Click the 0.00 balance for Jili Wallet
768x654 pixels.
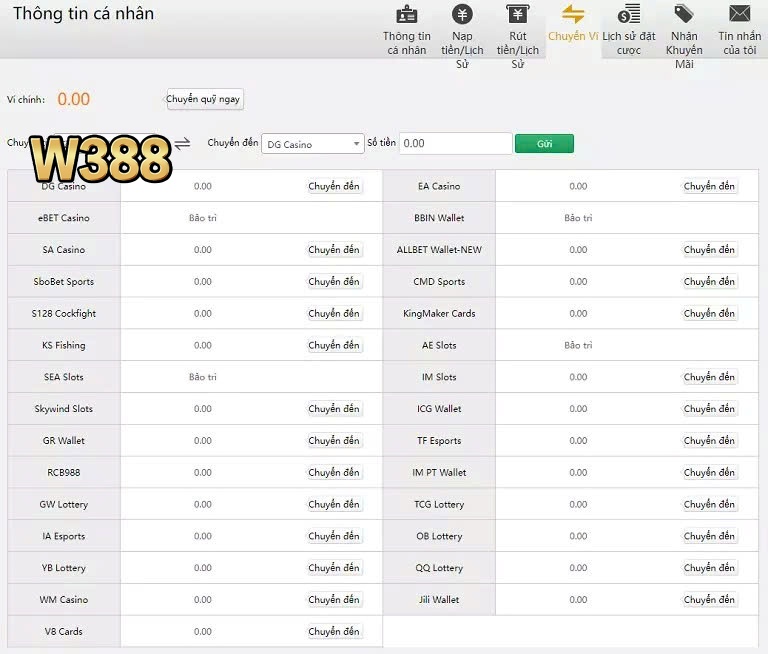578,600
